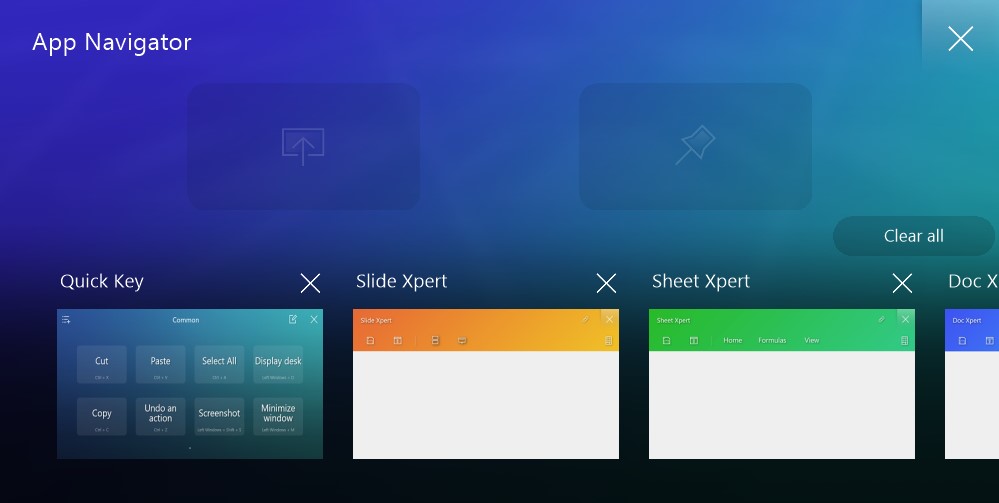Click the layout icon in Slide Xpert preview
This screenshot has height=503, width=999.
[x=398, y=340]
